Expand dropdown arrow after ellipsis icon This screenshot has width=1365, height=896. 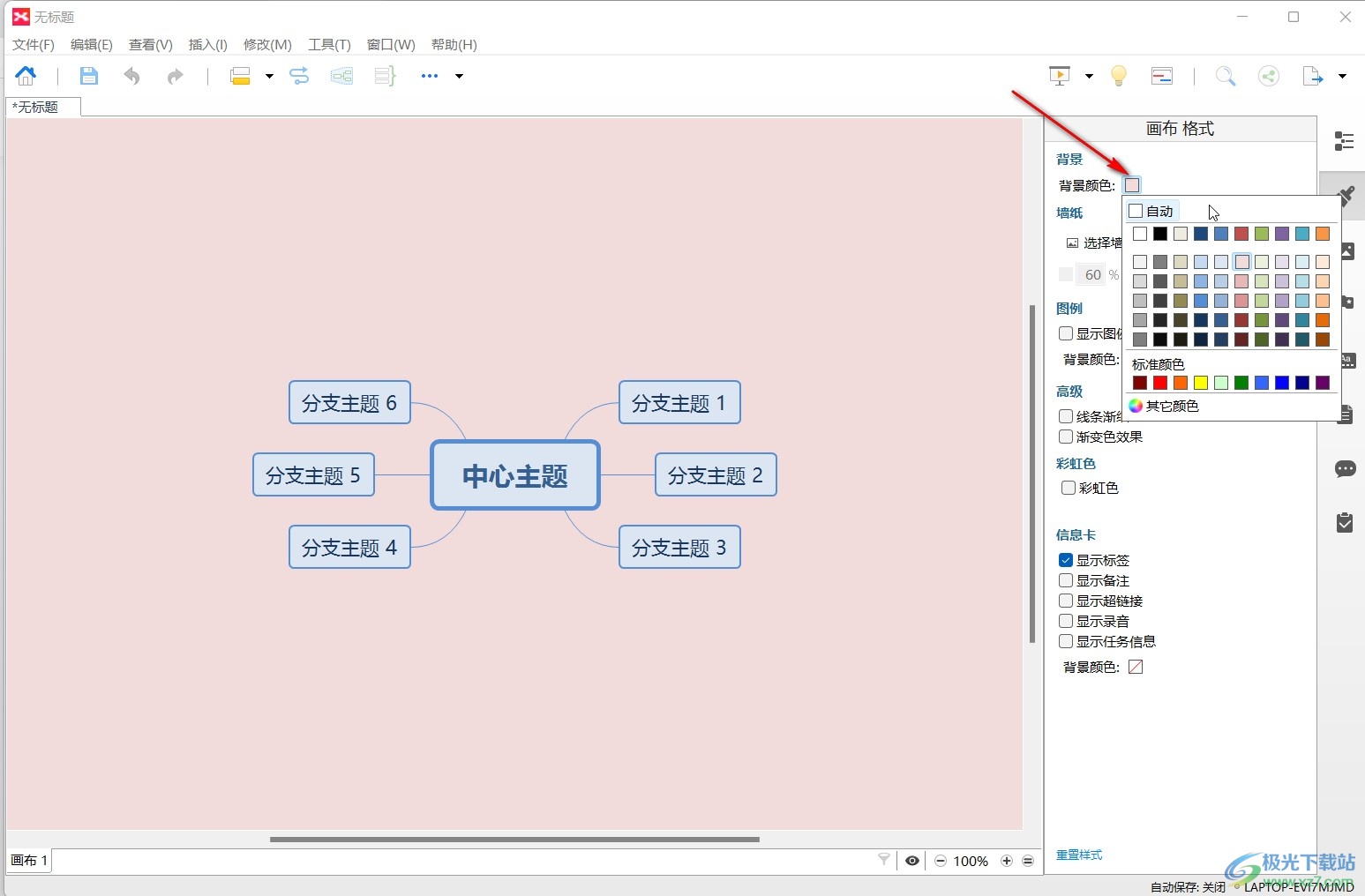(459, 77)
